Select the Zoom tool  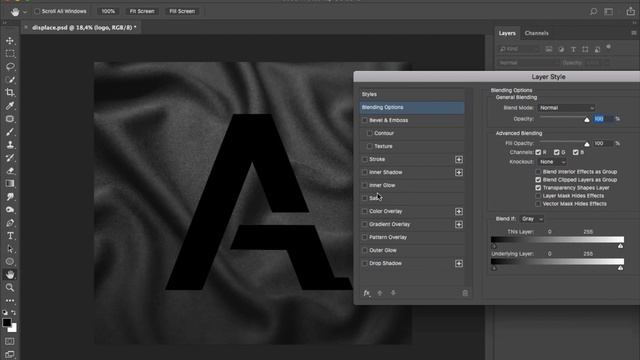pyautogui.click(x=10, y=288)
